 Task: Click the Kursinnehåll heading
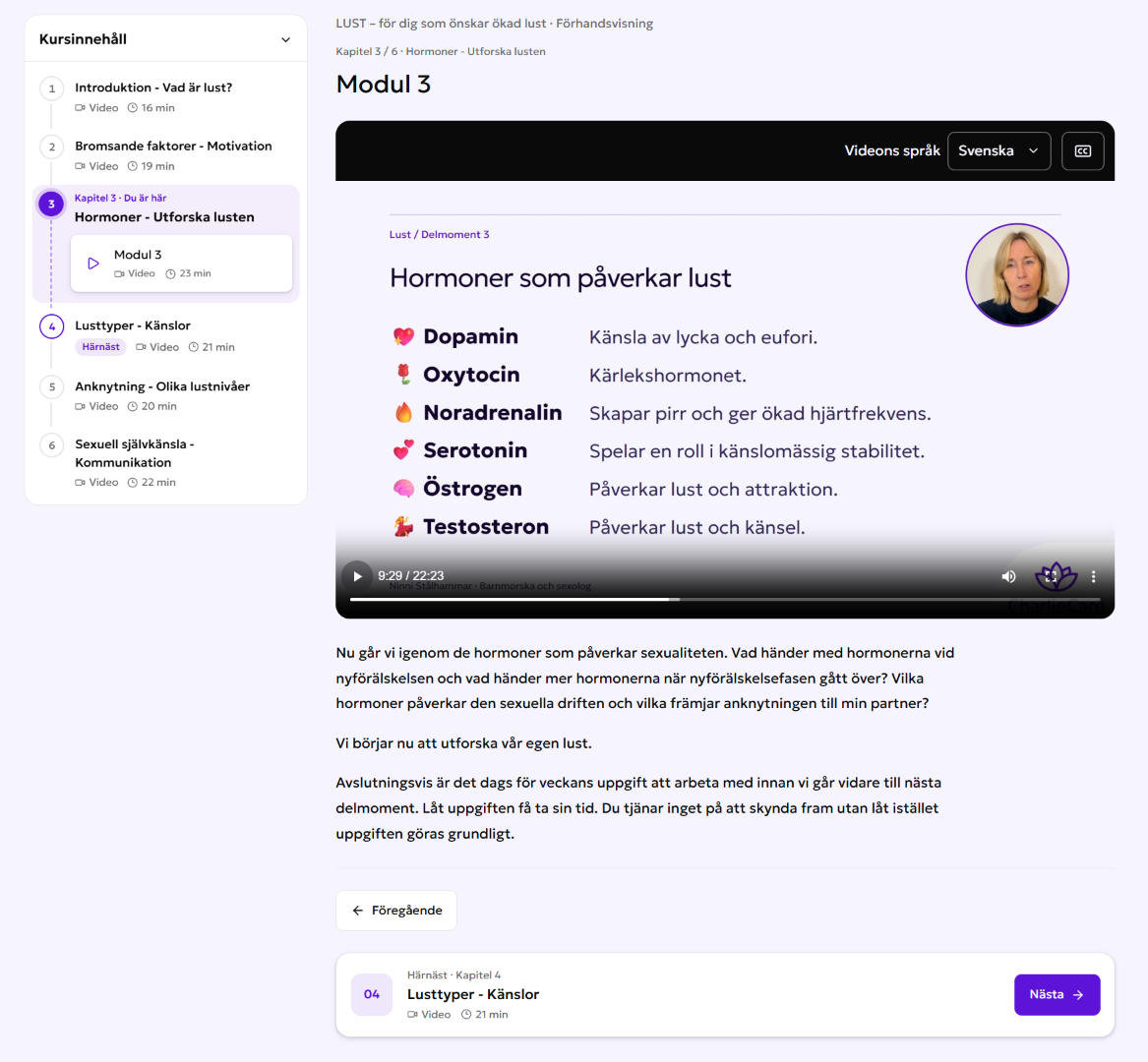pos(83,39)
